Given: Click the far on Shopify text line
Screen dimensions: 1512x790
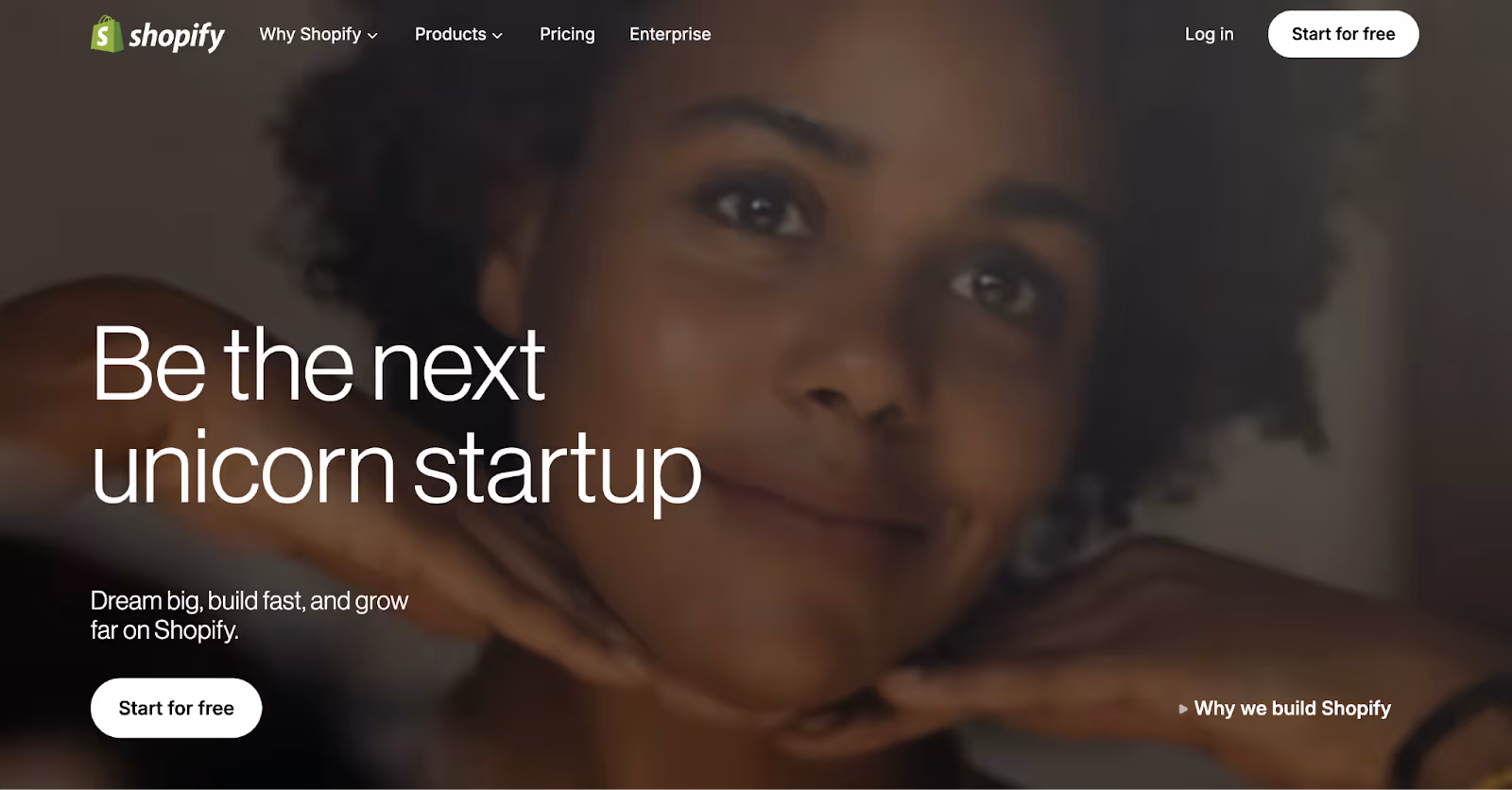Looking at the screenshot, I should (x=164, y=630).
